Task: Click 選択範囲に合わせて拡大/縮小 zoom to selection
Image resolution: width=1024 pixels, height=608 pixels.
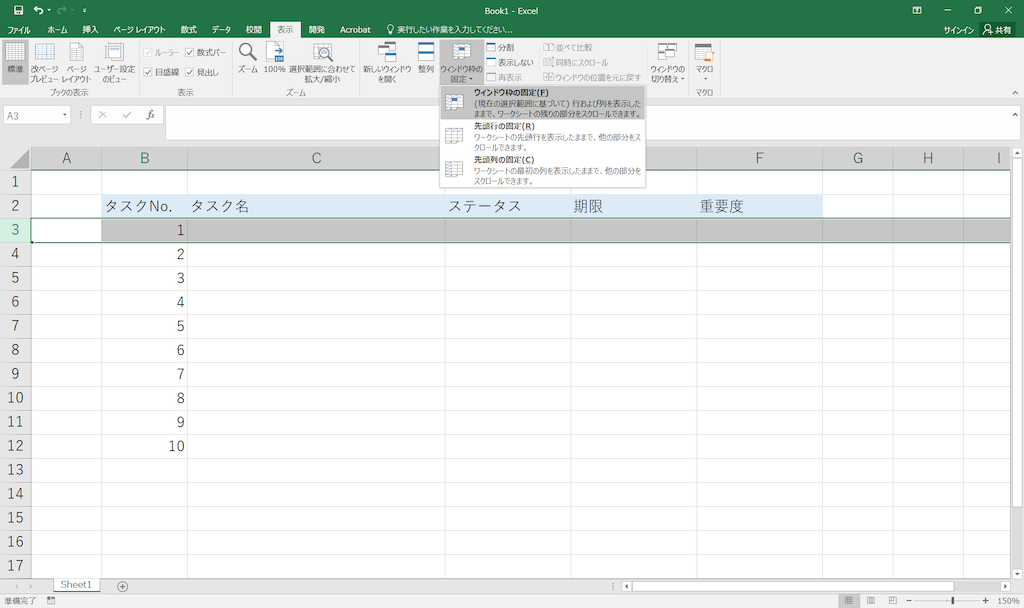Action: click(322, 62)
